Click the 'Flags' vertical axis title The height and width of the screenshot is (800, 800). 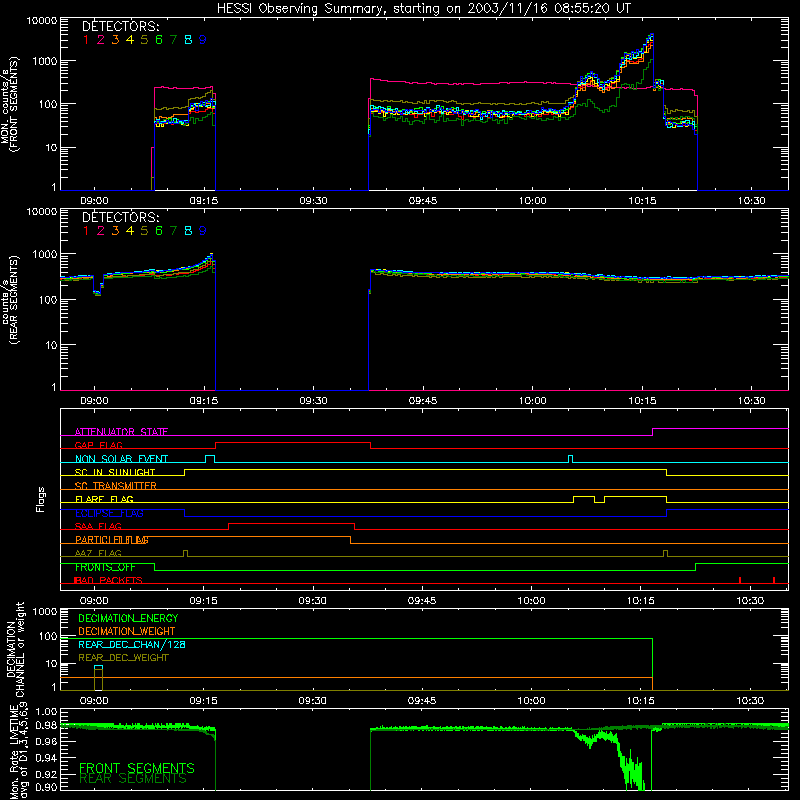(x=40, y=499)
